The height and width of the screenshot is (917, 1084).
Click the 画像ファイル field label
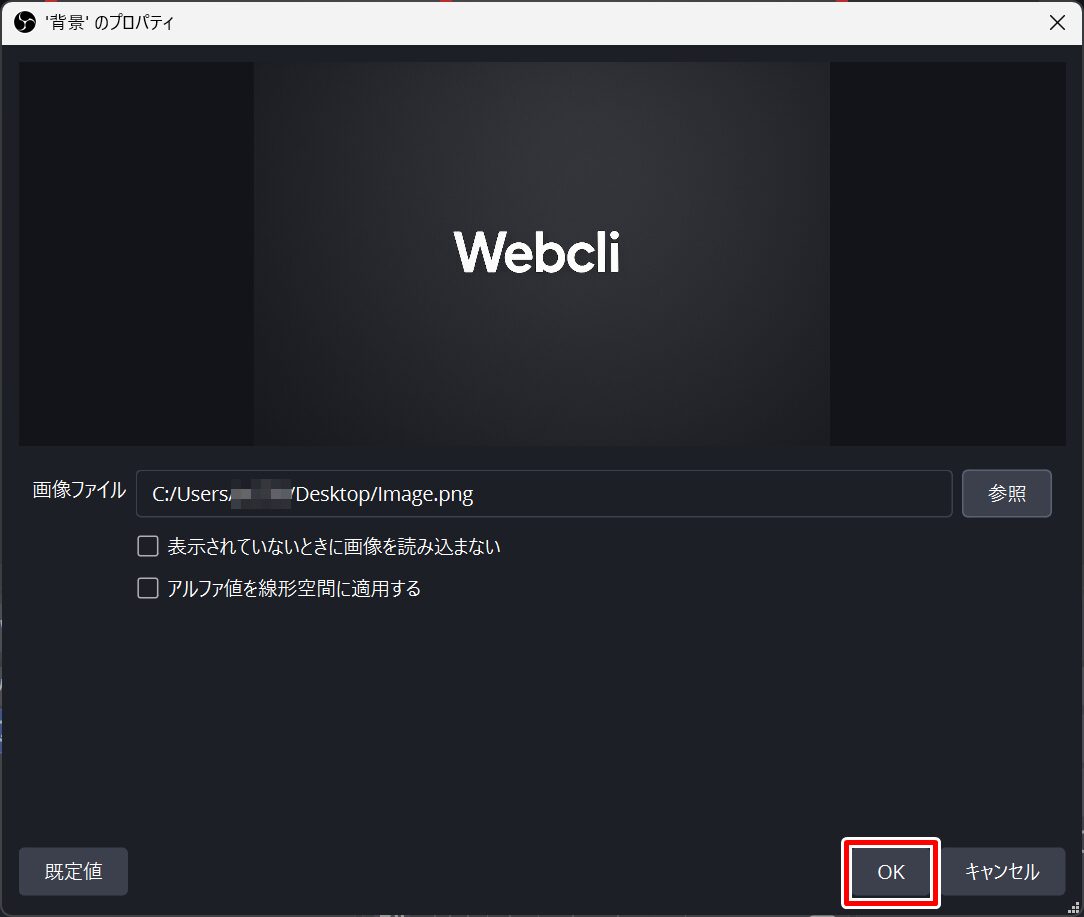pos(80,490)
